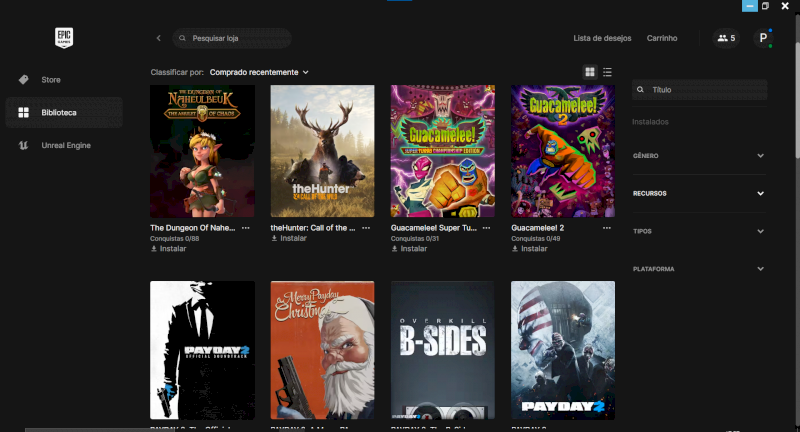The height and width of the screenshot is (432, 800).
Task: Click the 'Guacamelee! 2' title text
Action: (537, 228)
